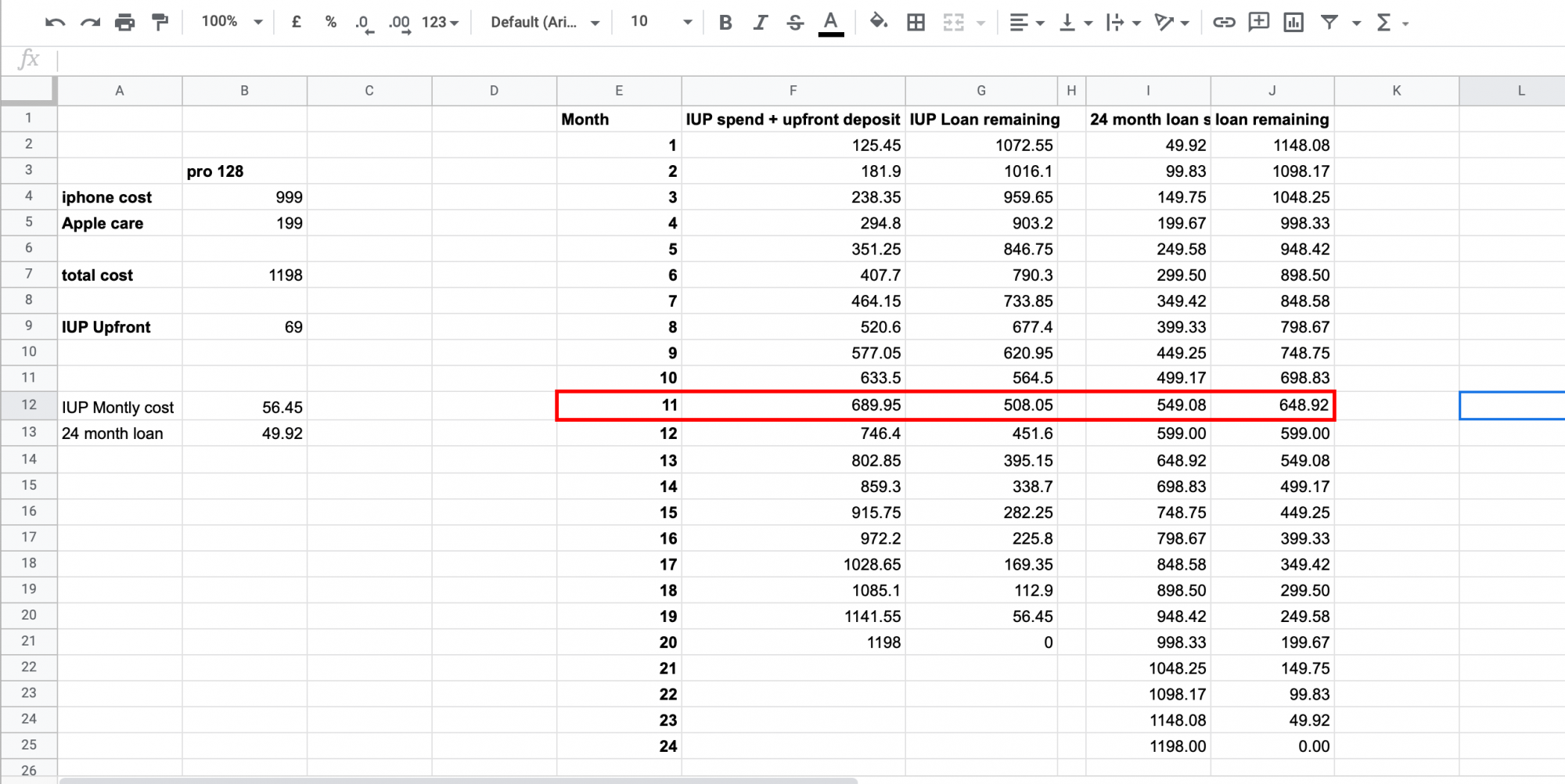Viewport: 1565px width, 784px height.
Task: Open more number formats 123 menu
Action: click(x=440, y=23)
